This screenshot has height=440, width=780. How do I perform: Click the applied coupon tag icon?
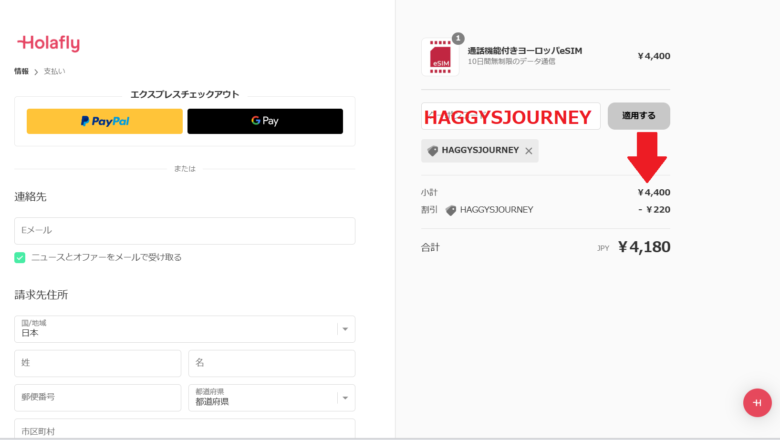point(433,151)
